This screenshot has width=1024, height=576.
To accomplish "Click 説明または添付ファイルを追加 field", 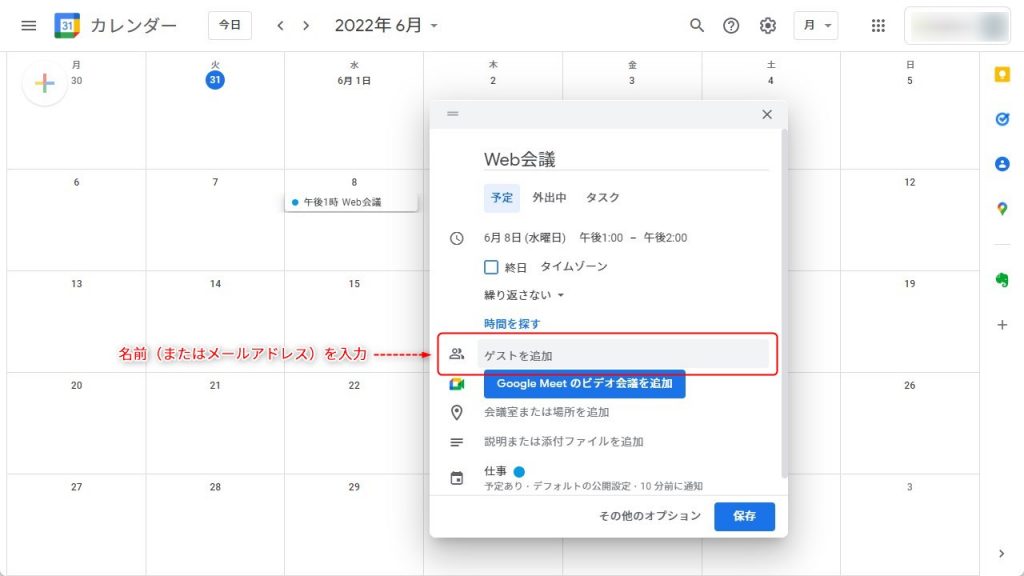I will 564,442.
